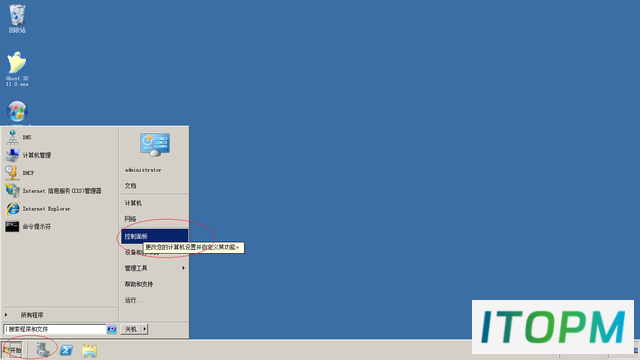Screen dimensions: 640x360
Task: Click the search magnifier icon button
Action: (111, 329)
